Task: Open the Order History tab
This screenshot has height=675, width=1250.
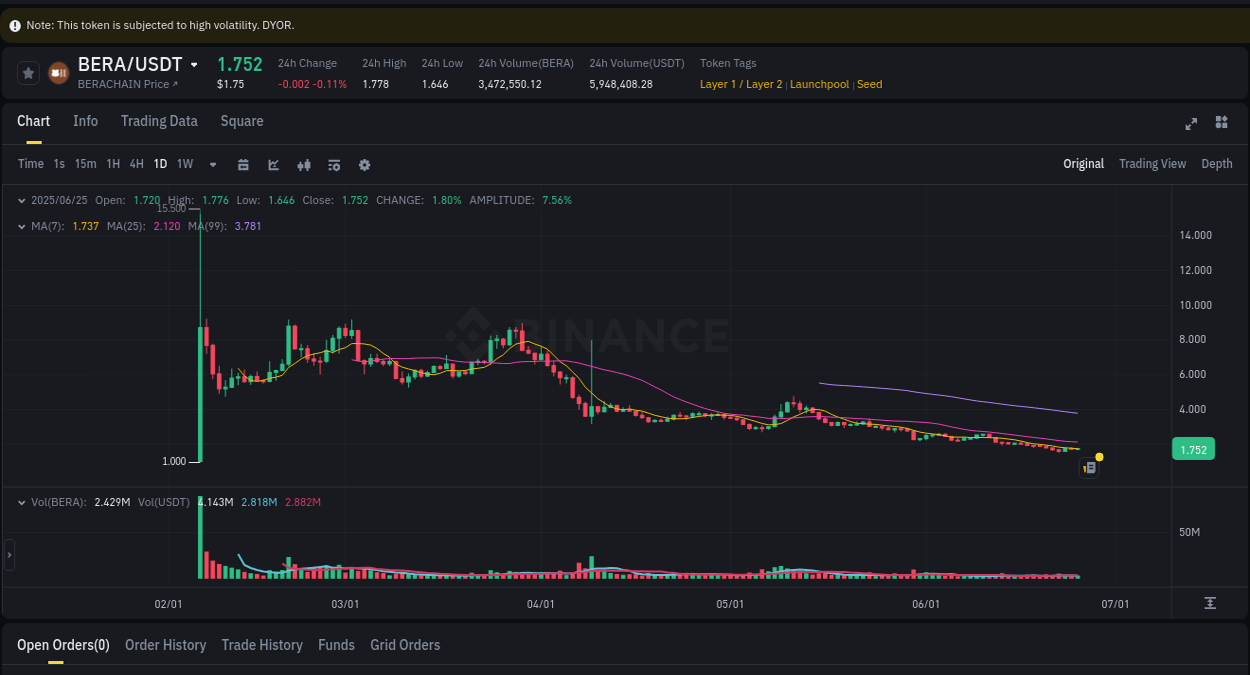Action: click(165, 645)
